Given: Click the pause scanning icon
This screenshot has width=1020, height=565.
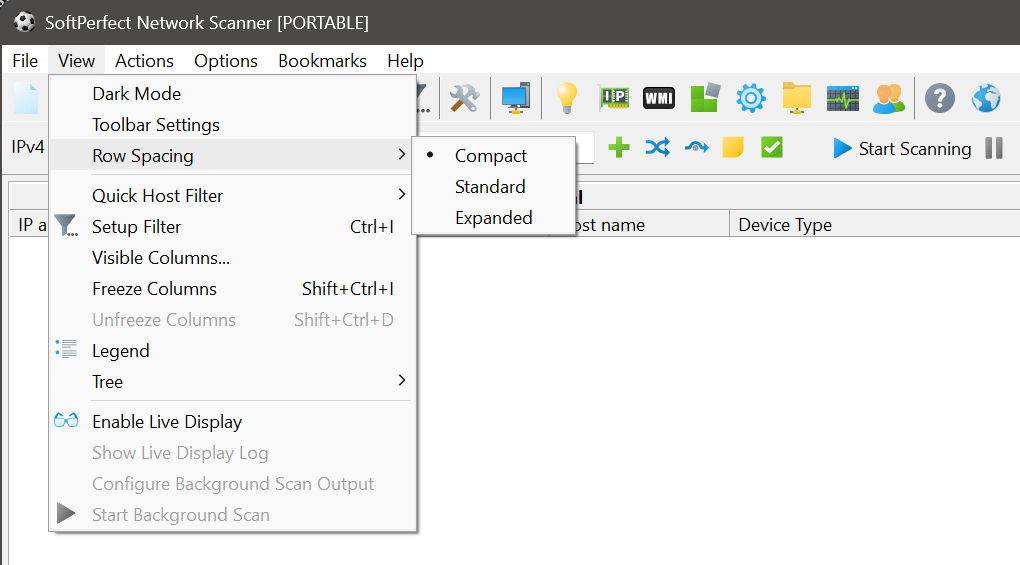Looking at the screenshot, I should coord(994,148).
